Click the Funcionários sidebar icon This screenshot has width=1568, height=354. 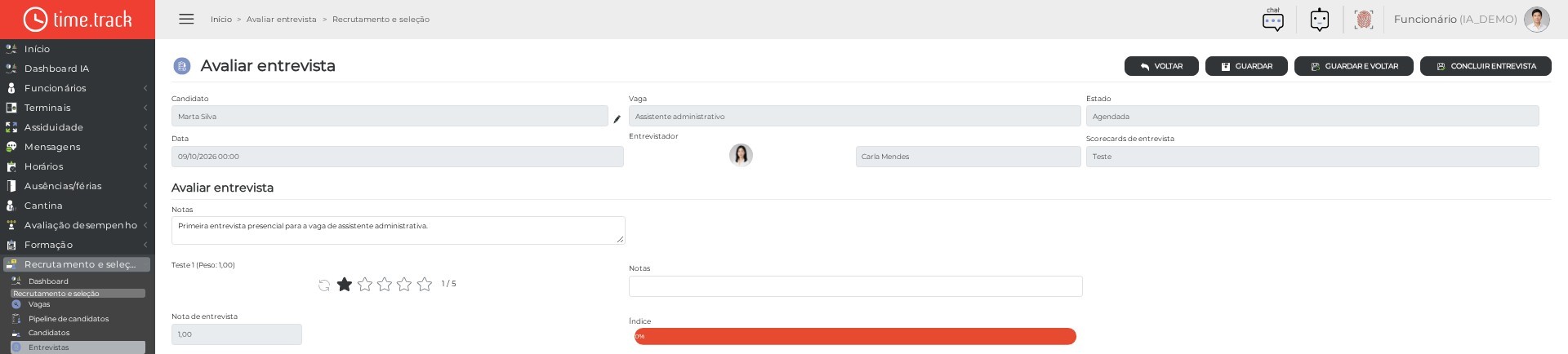pyautogui.click(x=11, y=88)
